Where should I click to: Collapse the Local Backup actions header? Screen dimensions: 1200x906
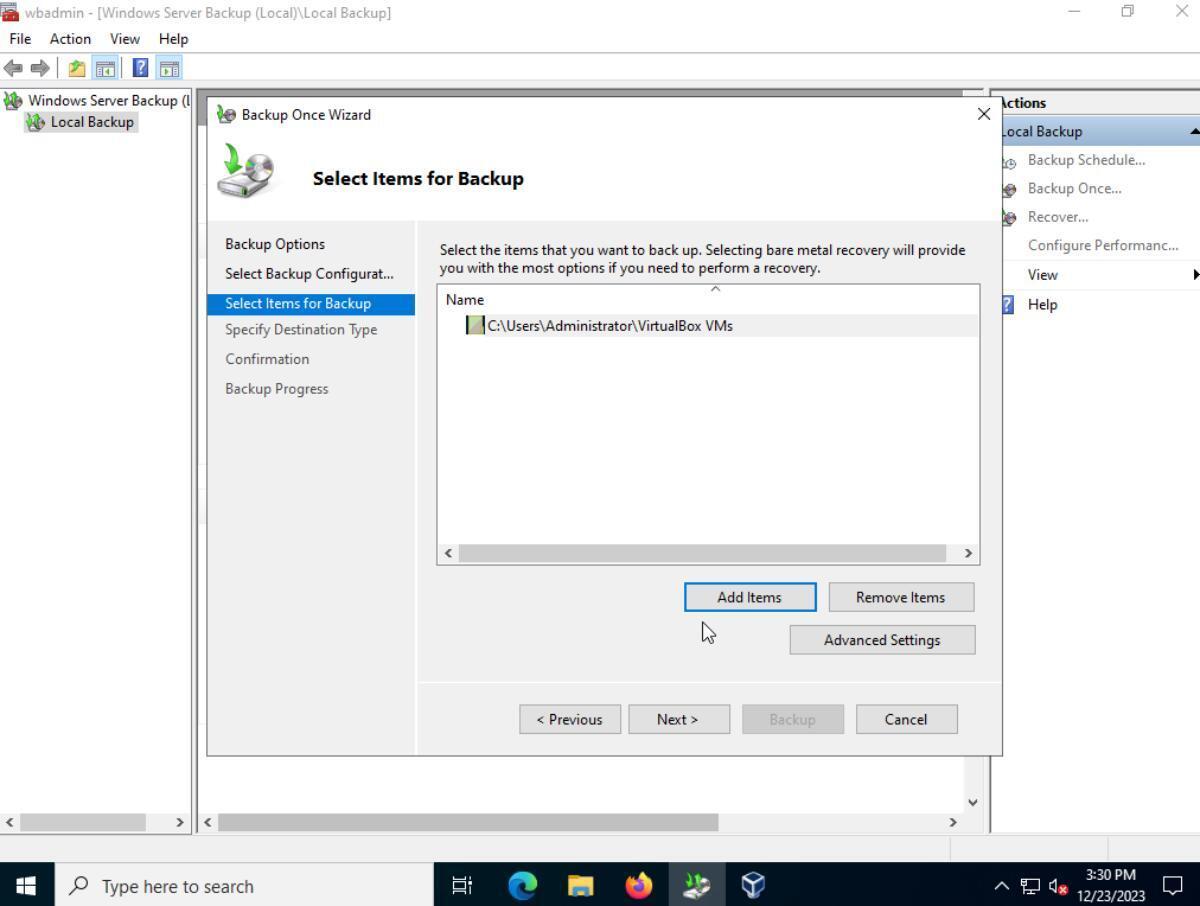1194,130
